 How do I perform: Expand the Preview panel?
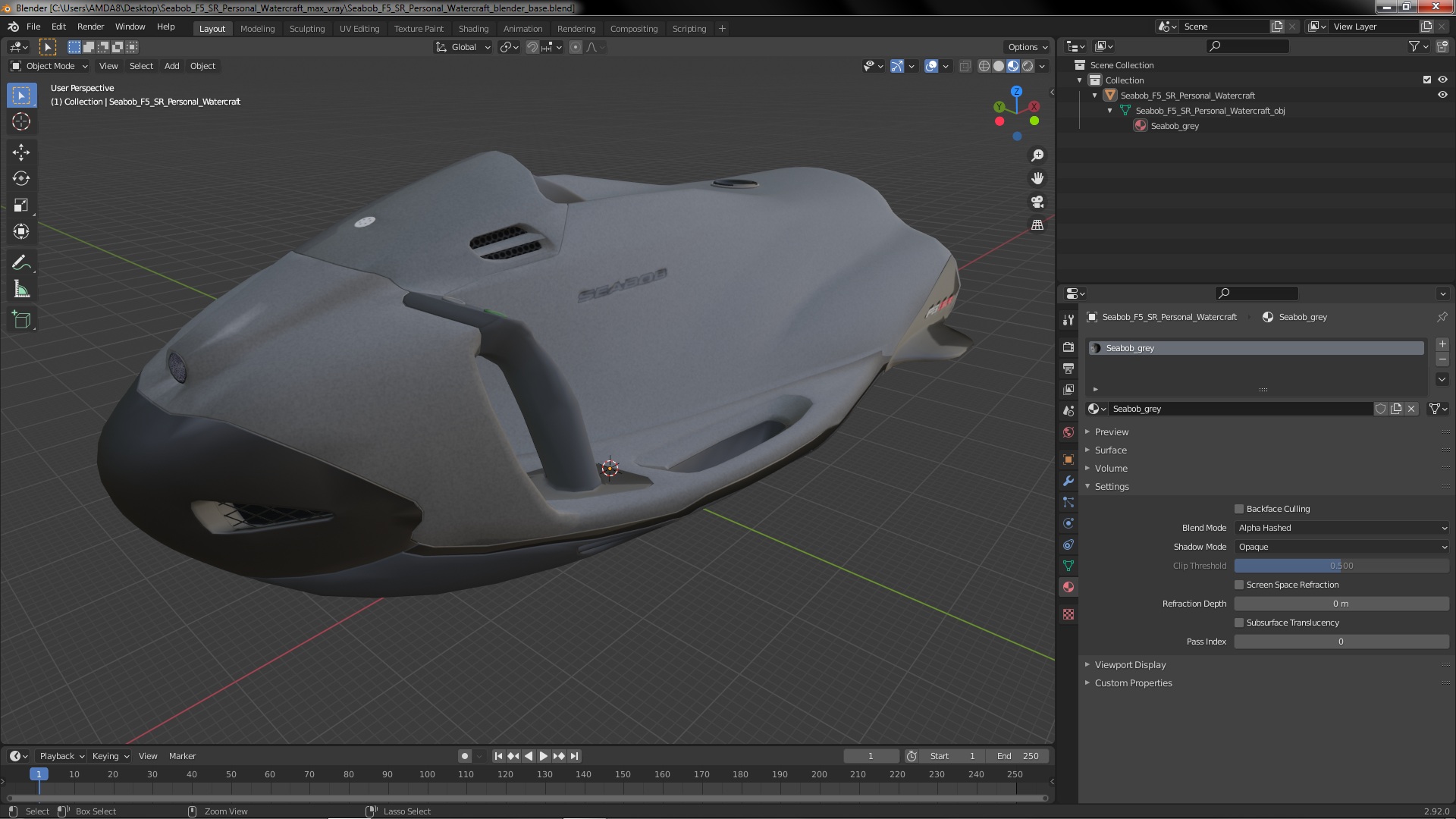coord(1111,431)
